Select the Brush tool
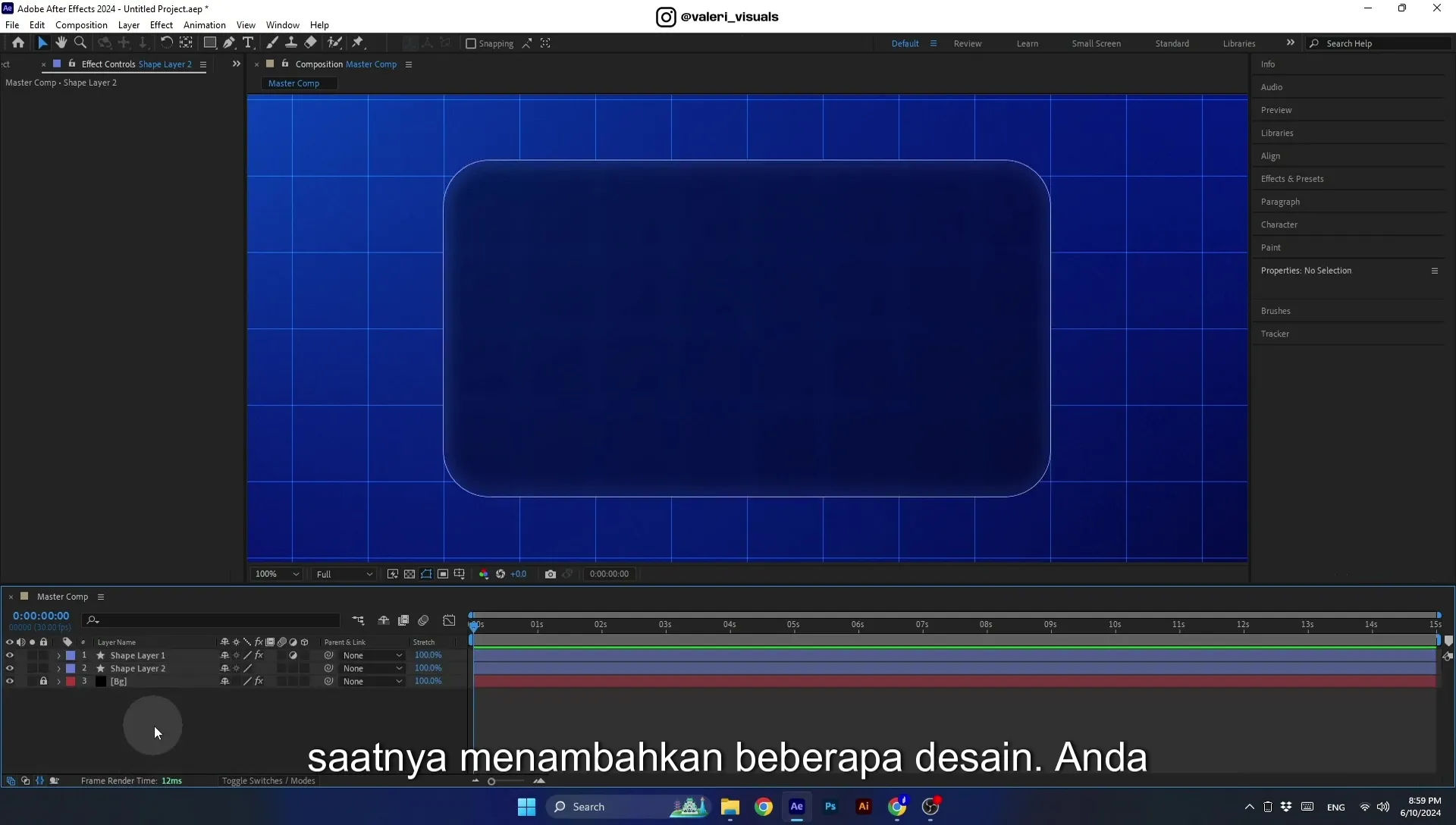Viewport: 1456px width, 825px height. pyautogui.click(x=271, y=43)
